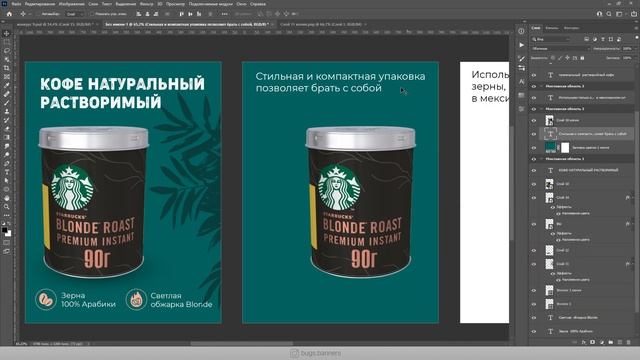Filter layers by pixel layers icon
This screenshot has width=640, height=360.
click(587, 39)
